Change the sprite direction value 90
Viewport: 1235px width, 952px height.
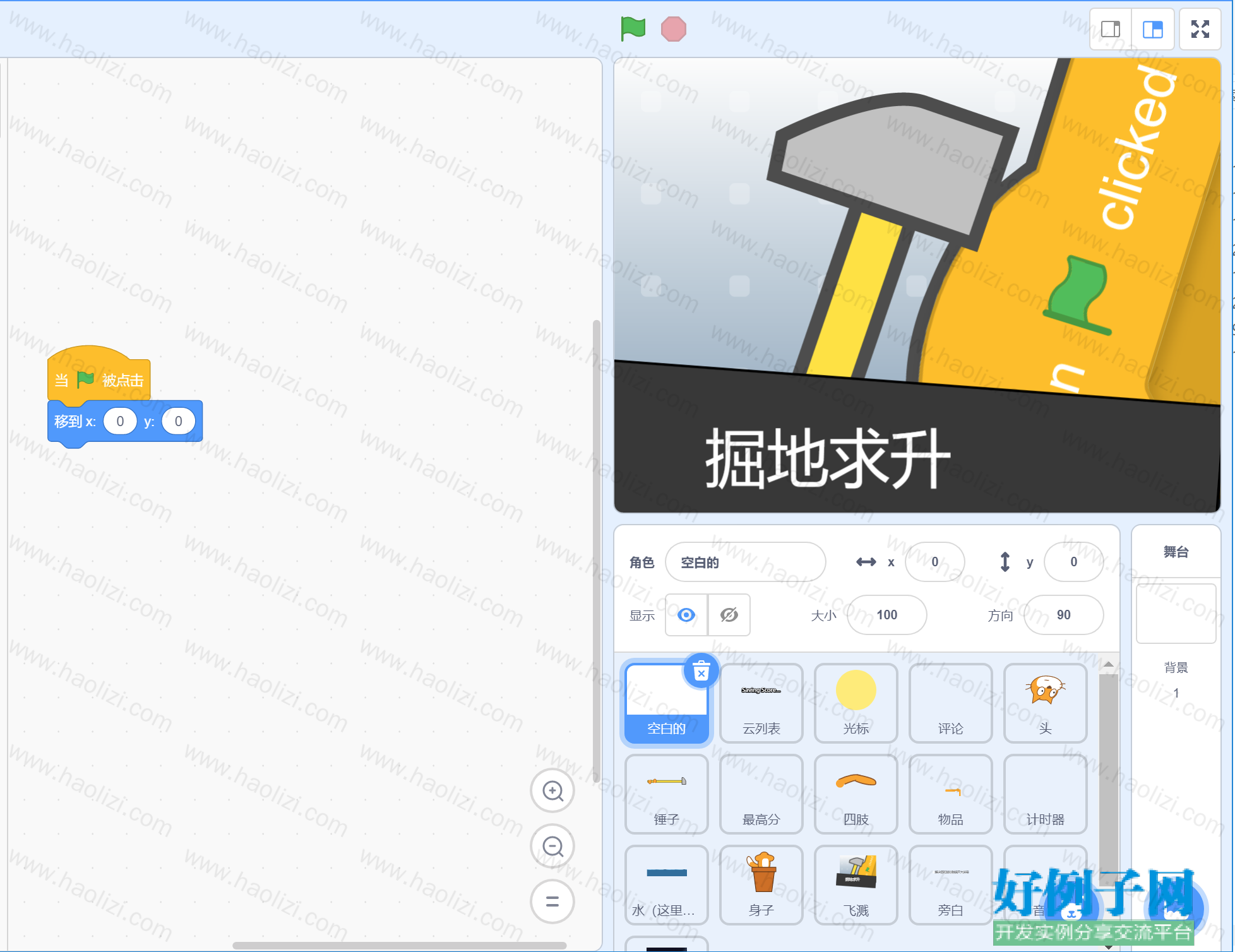point(1064,615)
